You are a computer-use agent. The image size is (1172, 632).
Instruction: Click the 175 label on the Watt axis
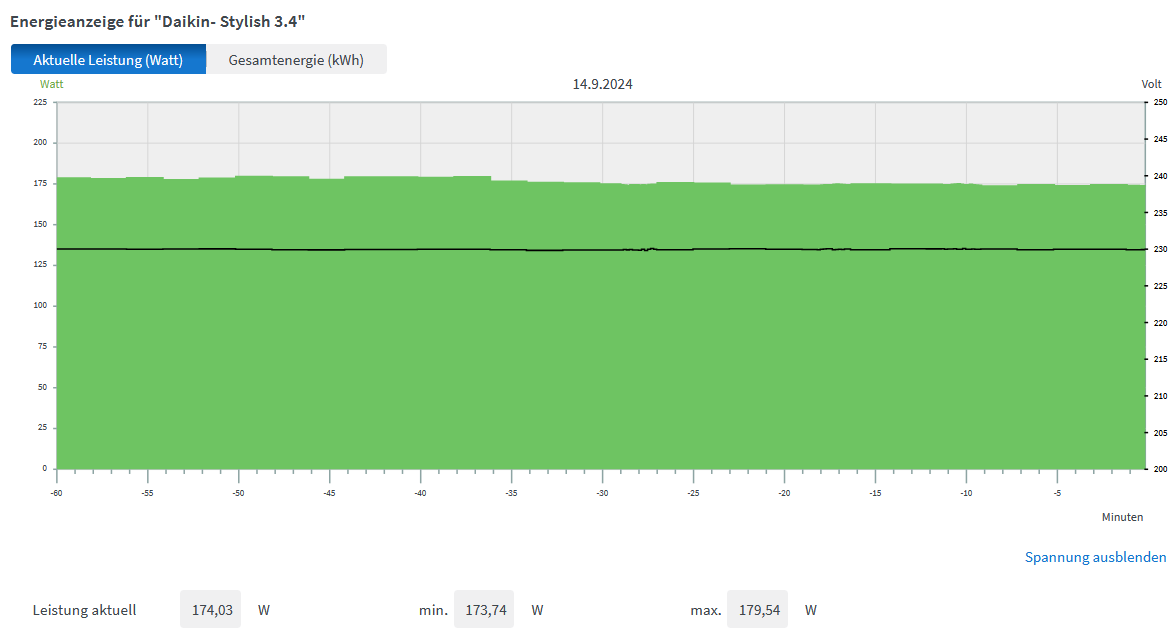pos(40,184)
